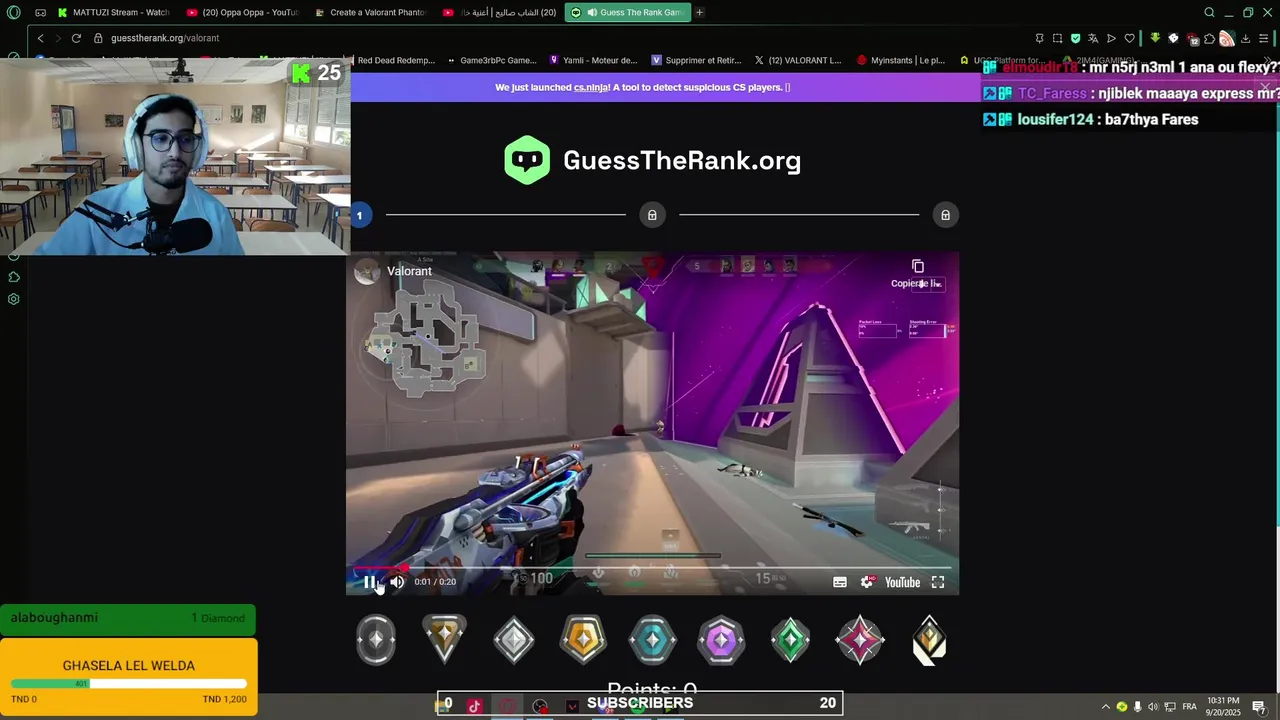Open (12) VALORANT L... bookmark

tap(797, 60)
